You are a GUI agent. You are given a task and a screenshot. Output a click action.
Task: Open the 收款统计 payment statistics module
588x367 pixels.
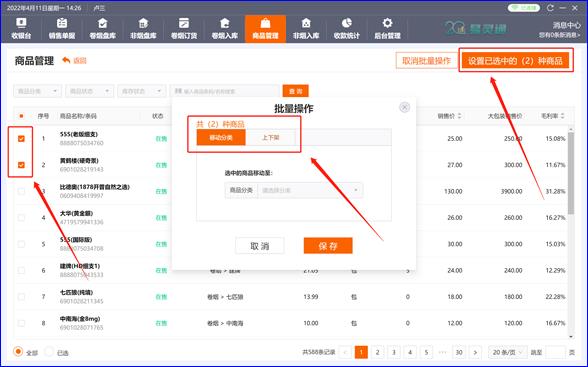(x=347, y=28)
